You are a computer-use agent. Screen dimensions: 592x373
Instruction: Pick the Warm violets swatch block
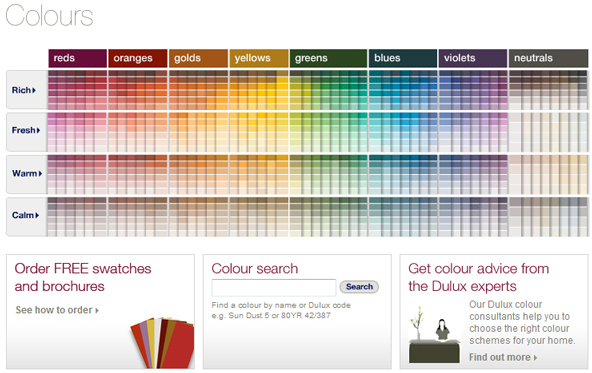pos(473,174)
